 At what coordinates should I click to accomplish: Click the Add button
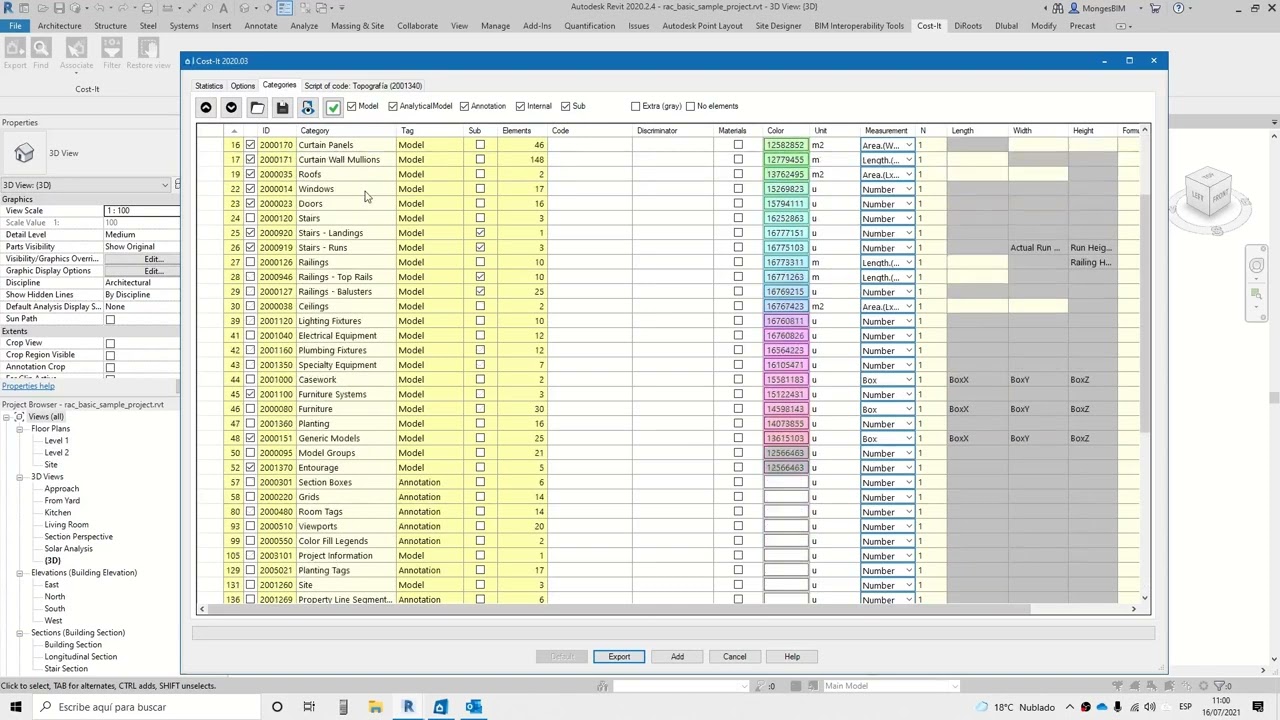pos(677,657)
